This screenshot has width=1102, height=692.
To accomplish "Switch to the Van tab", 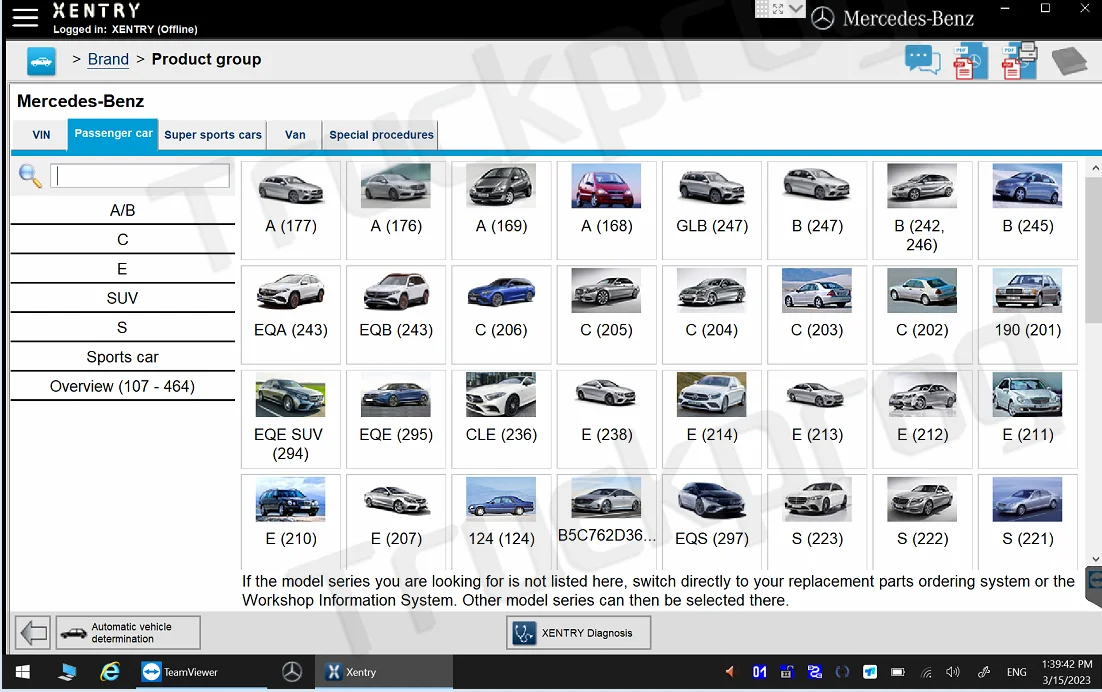I will pyautogui.click(x=295, y=135).
